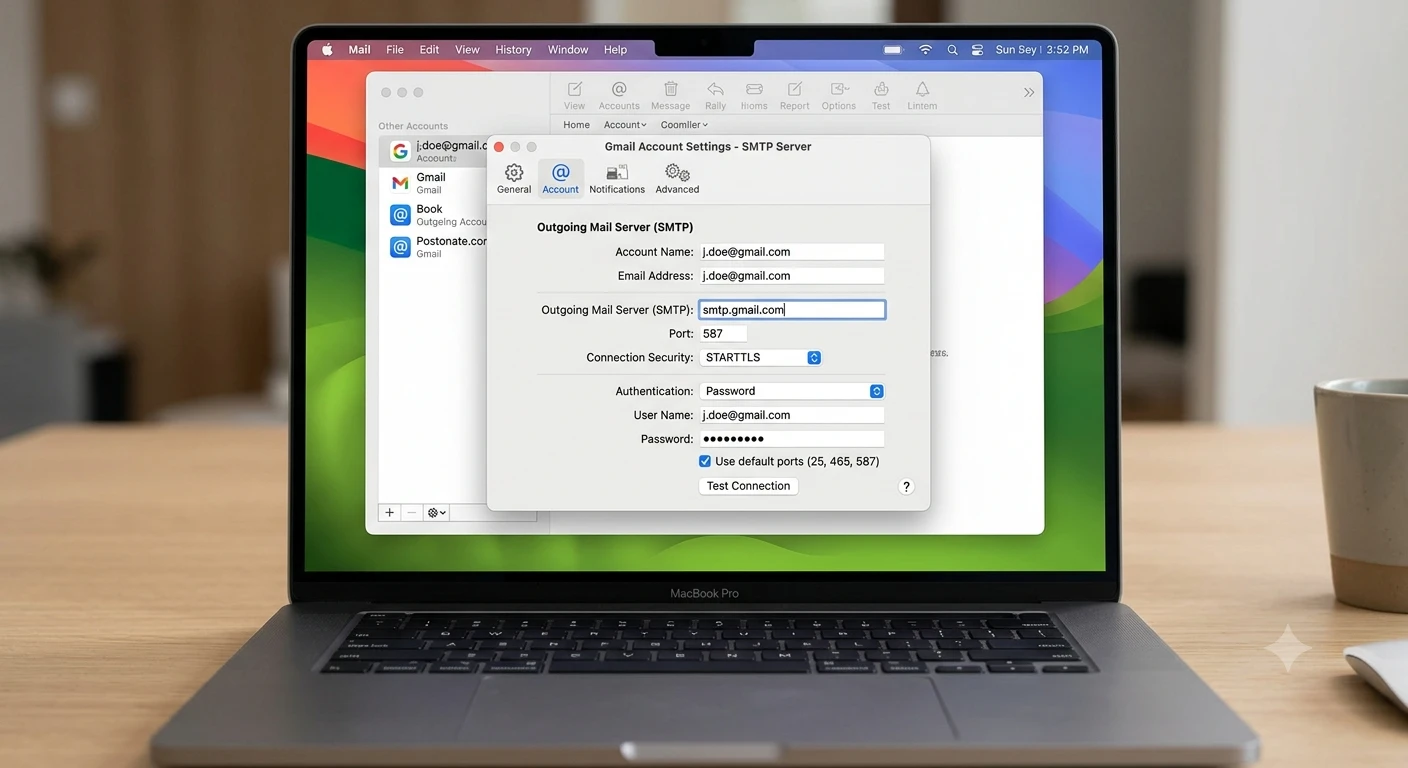The image size is (1408, 768).
Task: Click the Email Address field
Action: pos(791,276)
